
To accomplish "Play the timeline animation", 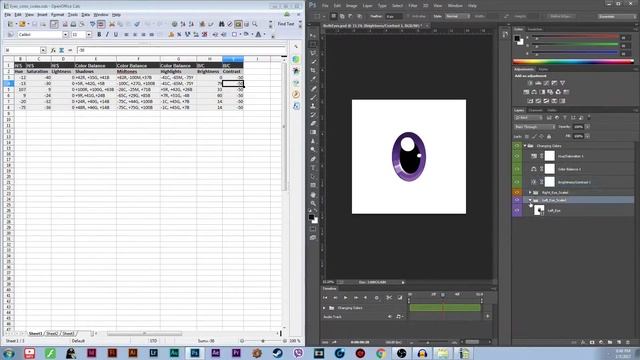I will [345, 298].
